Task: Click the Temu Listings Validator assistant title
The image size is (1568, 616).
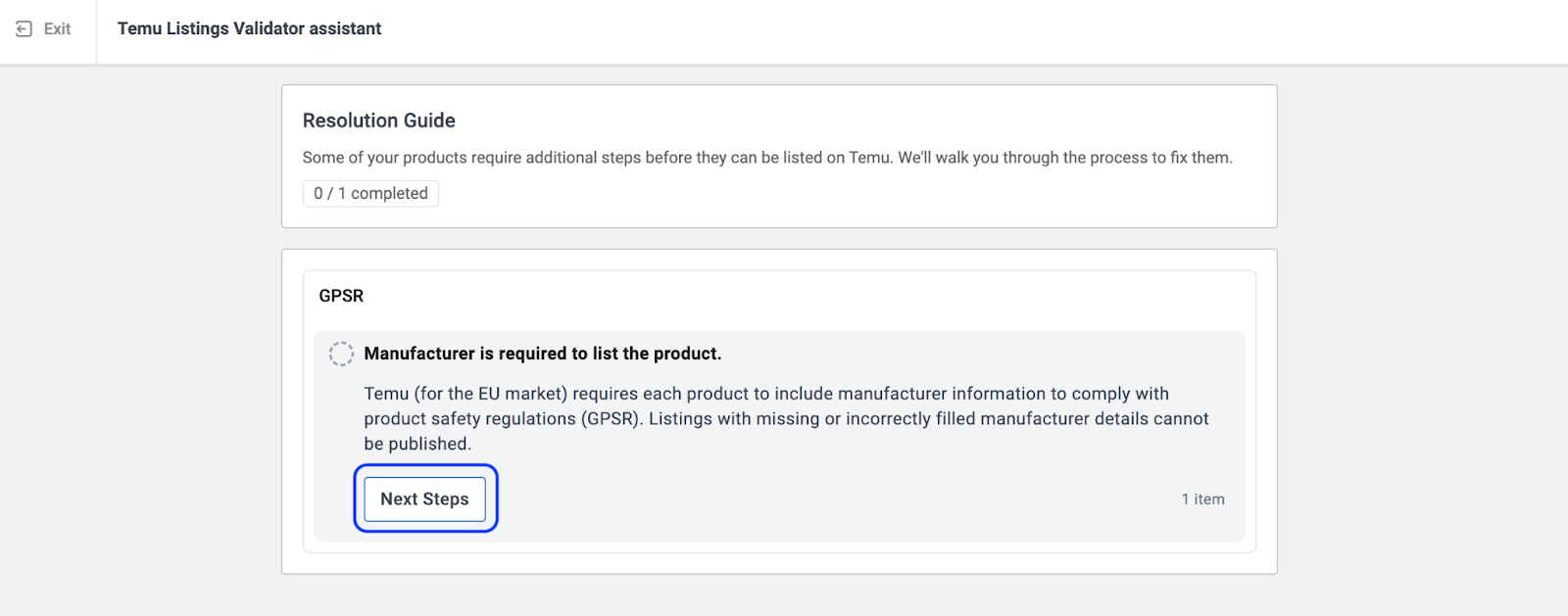Action: [x=249, y=29]
